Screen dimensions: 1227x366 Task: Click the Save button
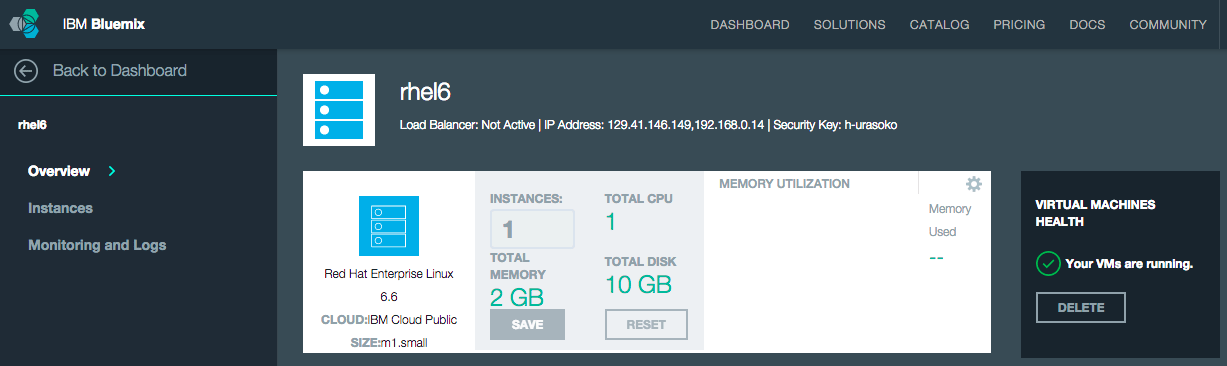point(527,325)
